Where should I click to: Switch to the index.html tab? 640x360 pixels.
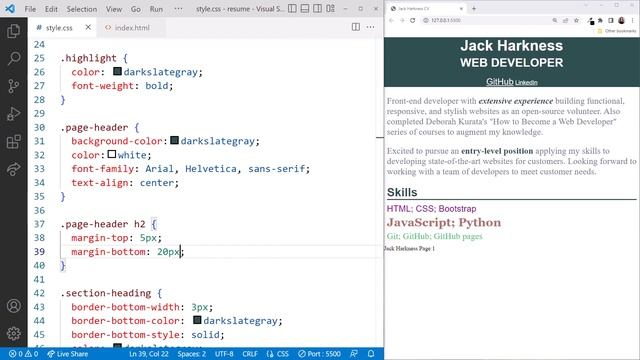[x=132, y=27]
